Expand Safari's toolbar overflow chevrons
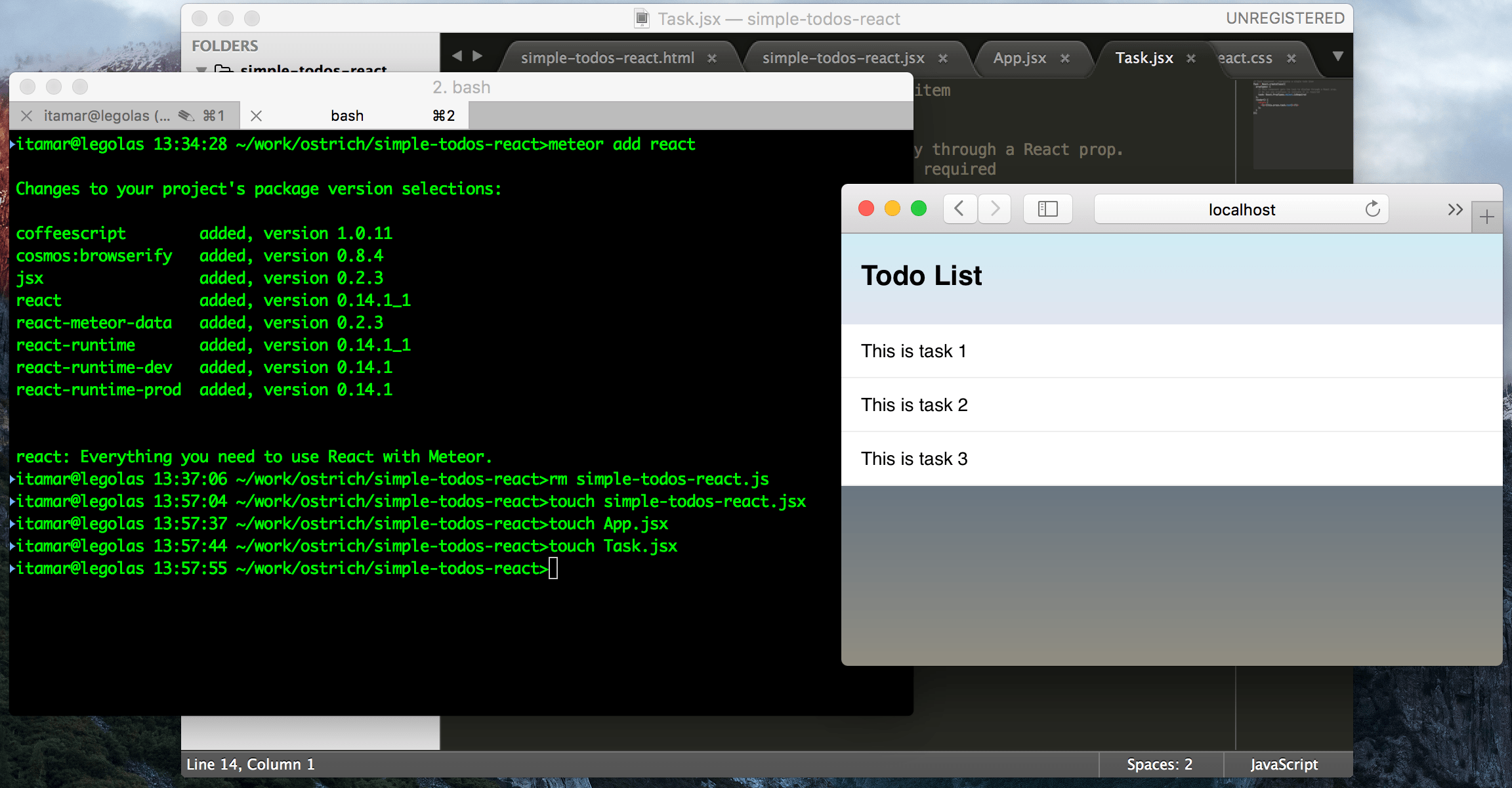The width and height of the screenshot is (1512, 788). (1455, 209)
